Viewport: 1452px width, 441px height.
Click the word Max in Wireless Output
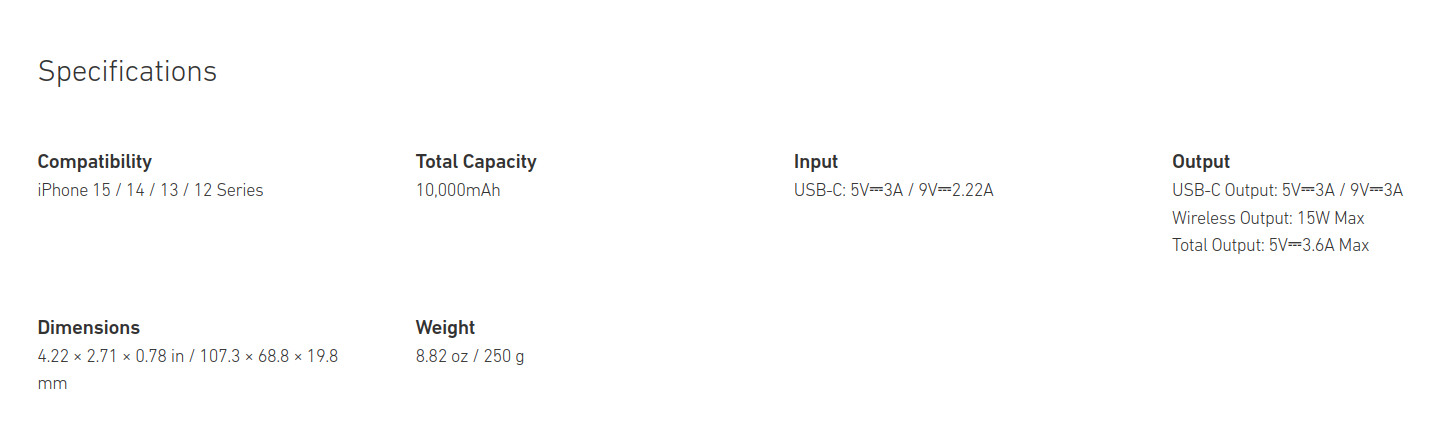(x=1348, y=218)
